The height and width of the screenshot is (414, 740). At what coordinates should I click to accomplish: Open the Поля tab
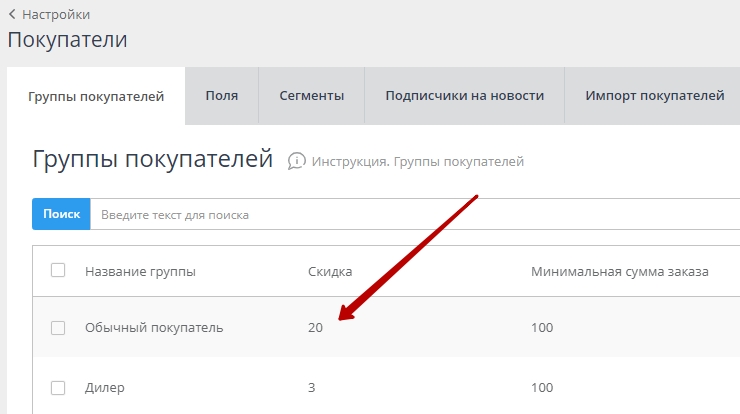pyautogui.click(x=221, y=96)
